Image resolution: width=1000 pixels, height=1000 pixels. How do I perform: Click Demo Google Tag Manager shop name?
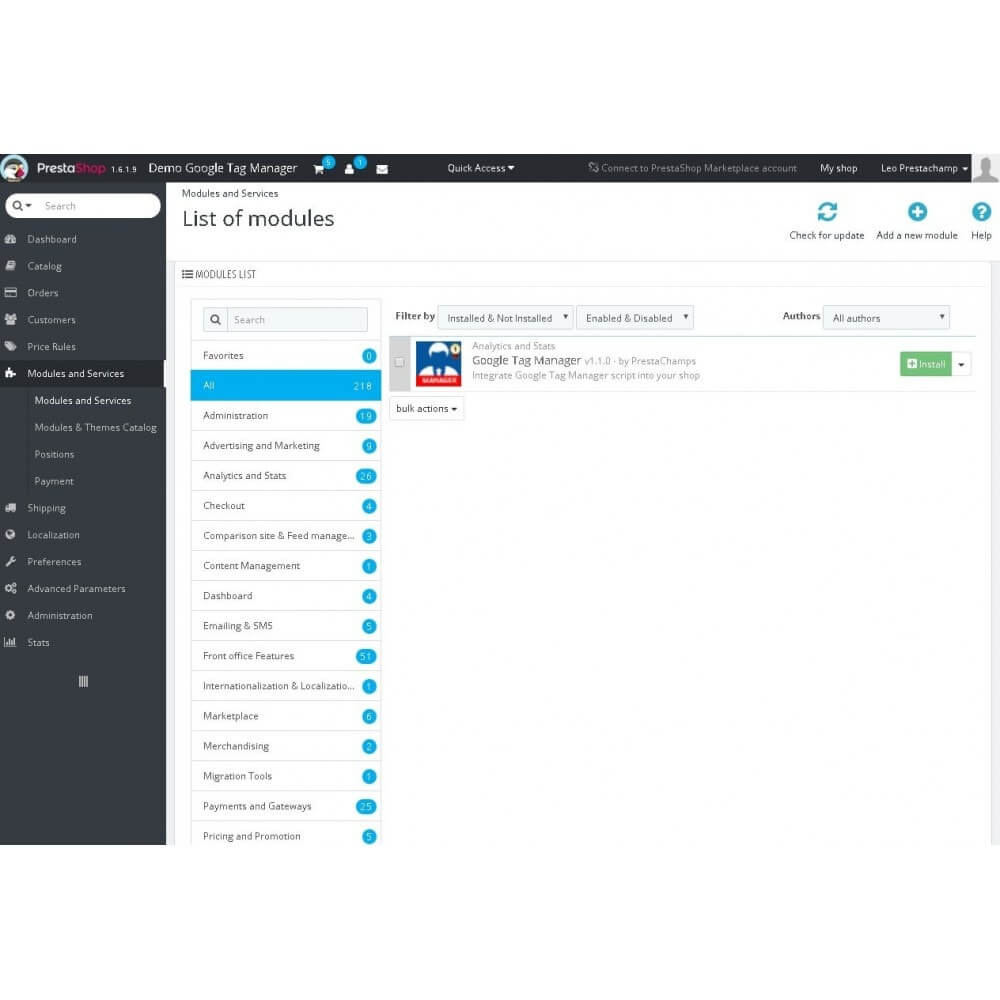click(223, 168)
